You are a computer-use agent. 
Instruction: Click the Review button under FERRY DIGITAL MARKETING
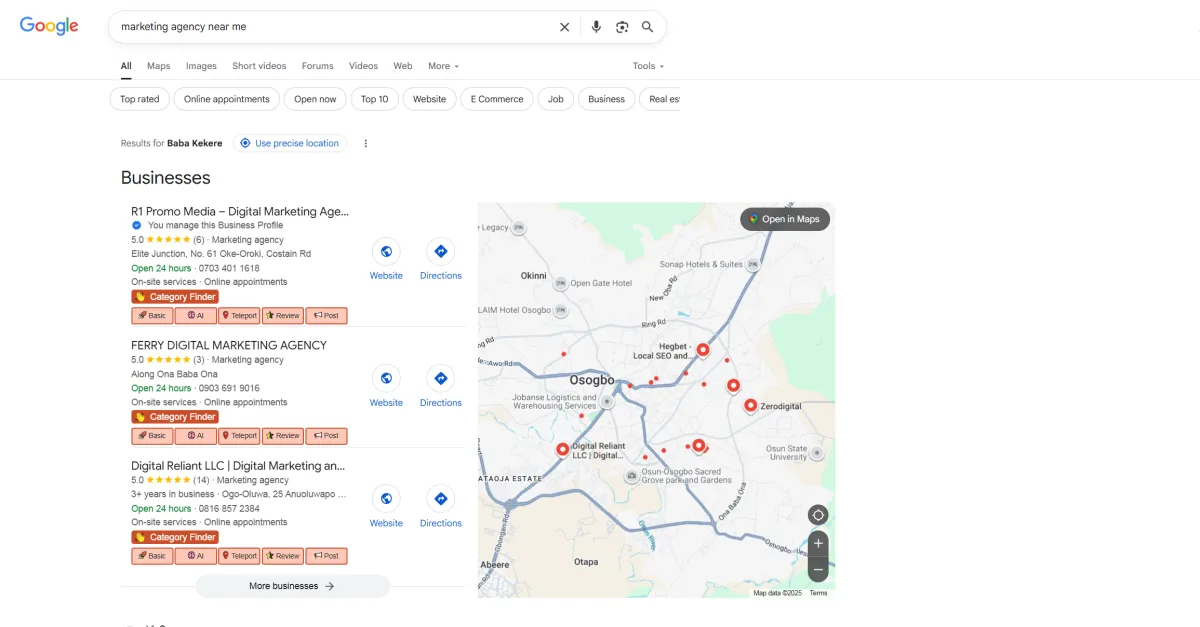coord(283,436)
